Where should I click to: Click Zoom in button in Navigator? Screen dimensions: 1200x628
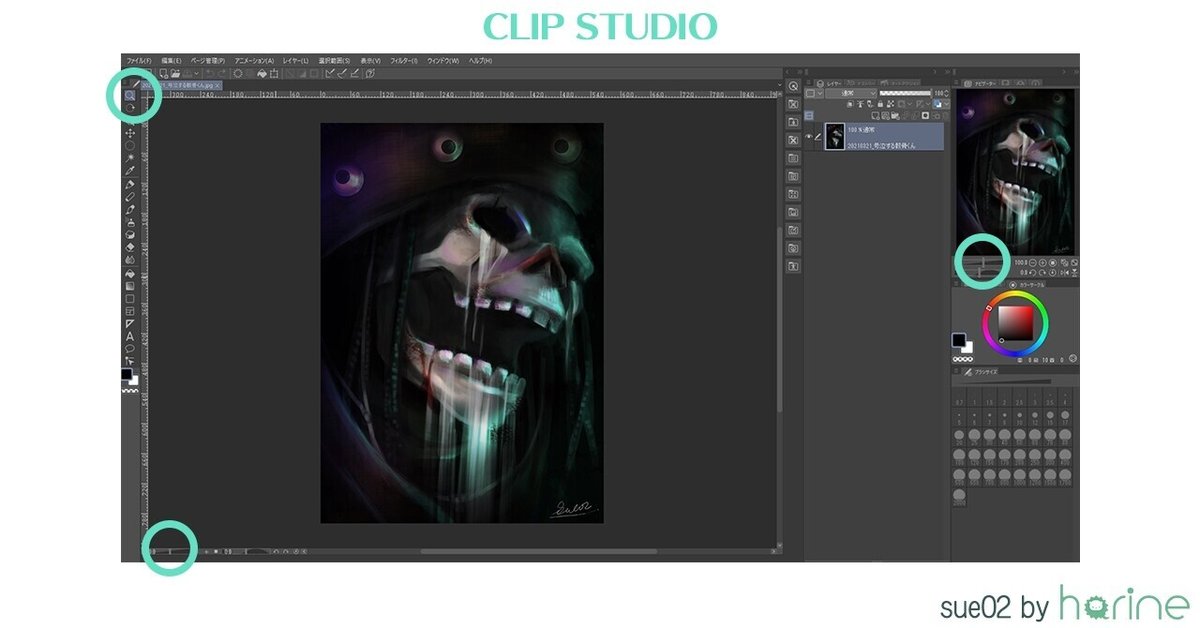1042,262
